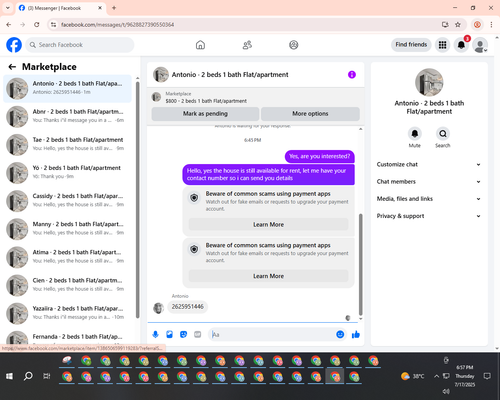Viewport: 500px width, 400px height.
Task: Show hidden system tray icons
Action: 436,376
